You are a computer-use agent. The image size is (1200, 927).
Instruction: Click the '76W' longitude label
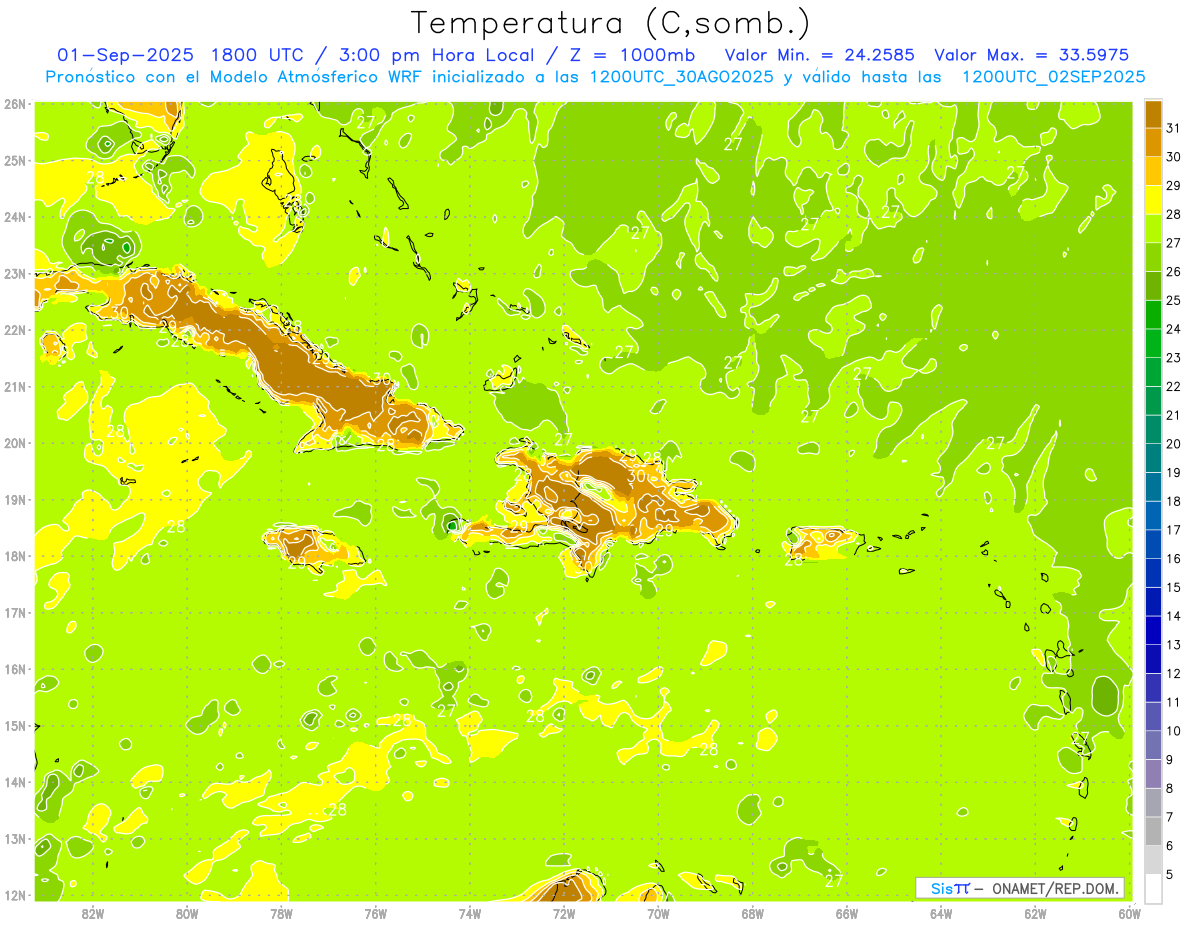375,913
